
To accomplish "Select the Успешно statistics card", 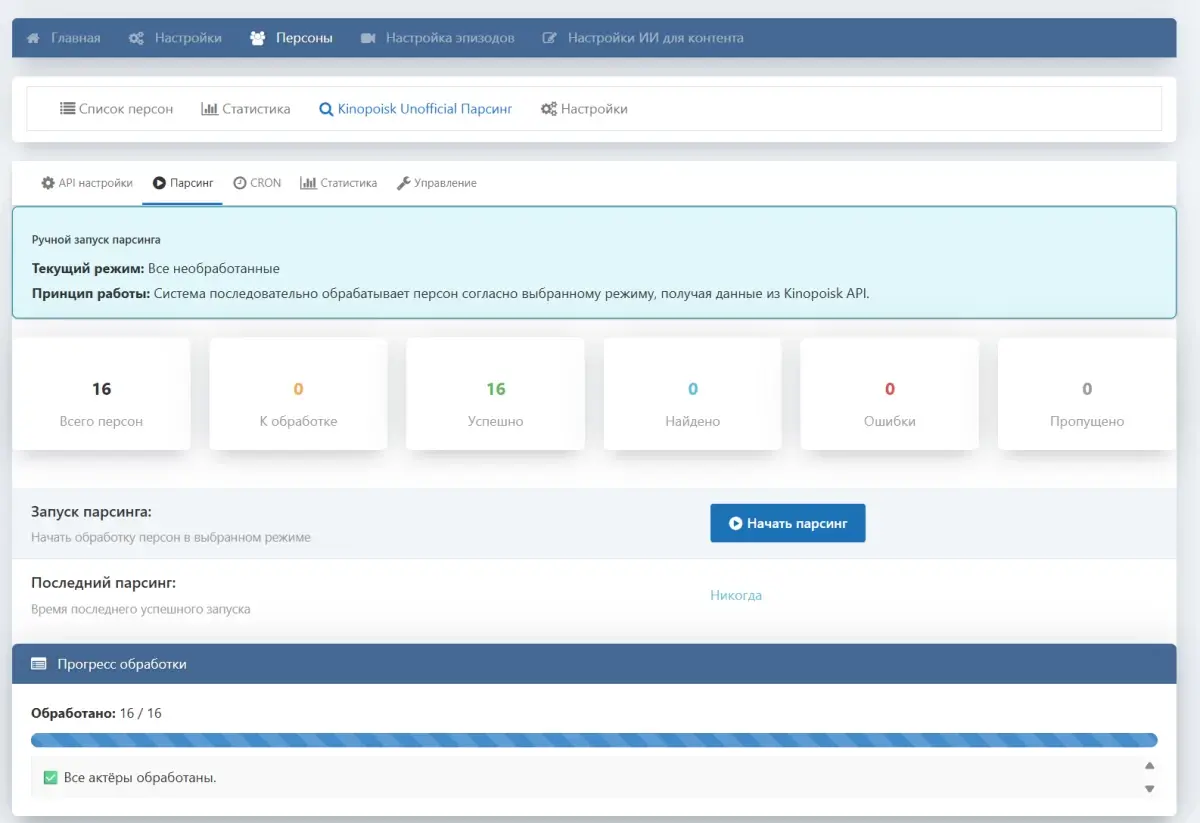I will [495, 394].
